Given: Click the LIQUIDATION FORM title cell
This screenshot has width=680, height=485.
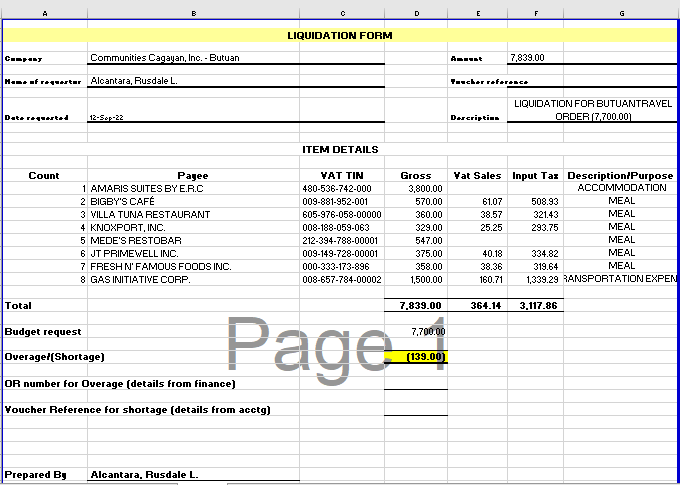Looking at the screenshot, I should pyautogui.click(x=340, y=36).
